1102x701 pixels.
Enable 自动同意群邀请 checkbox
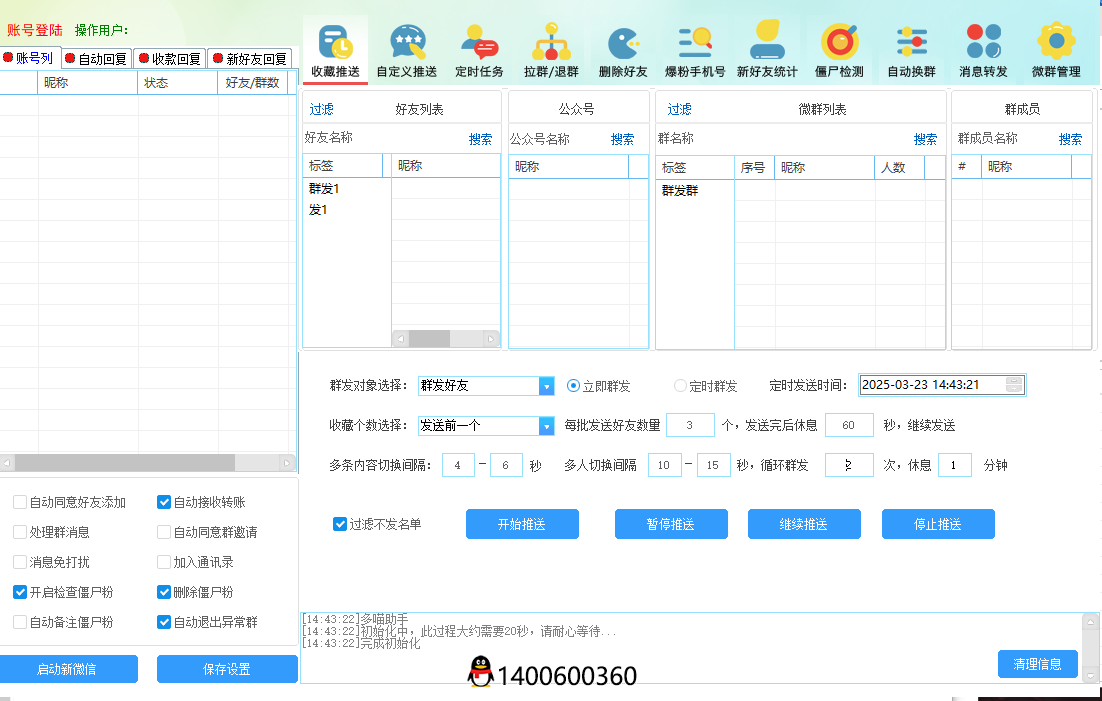coord(164,532)
